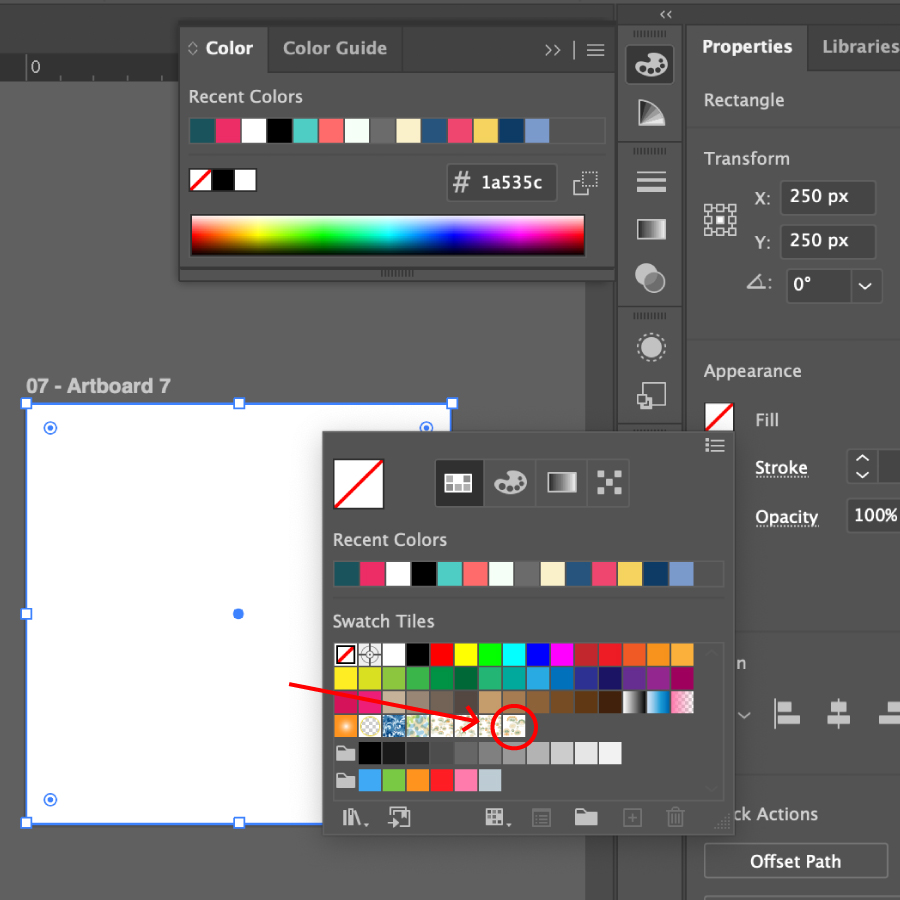The height and width of the screenshot is (900, 900).
Task: Select yellow recent color in Color panel
Action: click(485, 130)
